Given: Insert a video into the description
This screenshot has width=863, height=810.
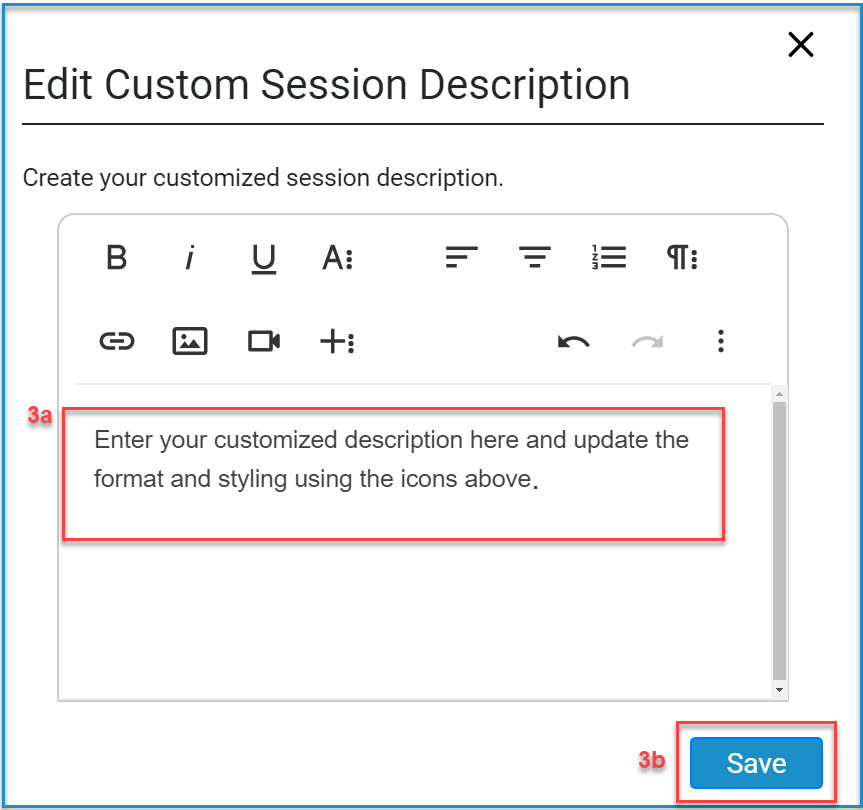Looking at the screenshot, I should click(264, 341).
